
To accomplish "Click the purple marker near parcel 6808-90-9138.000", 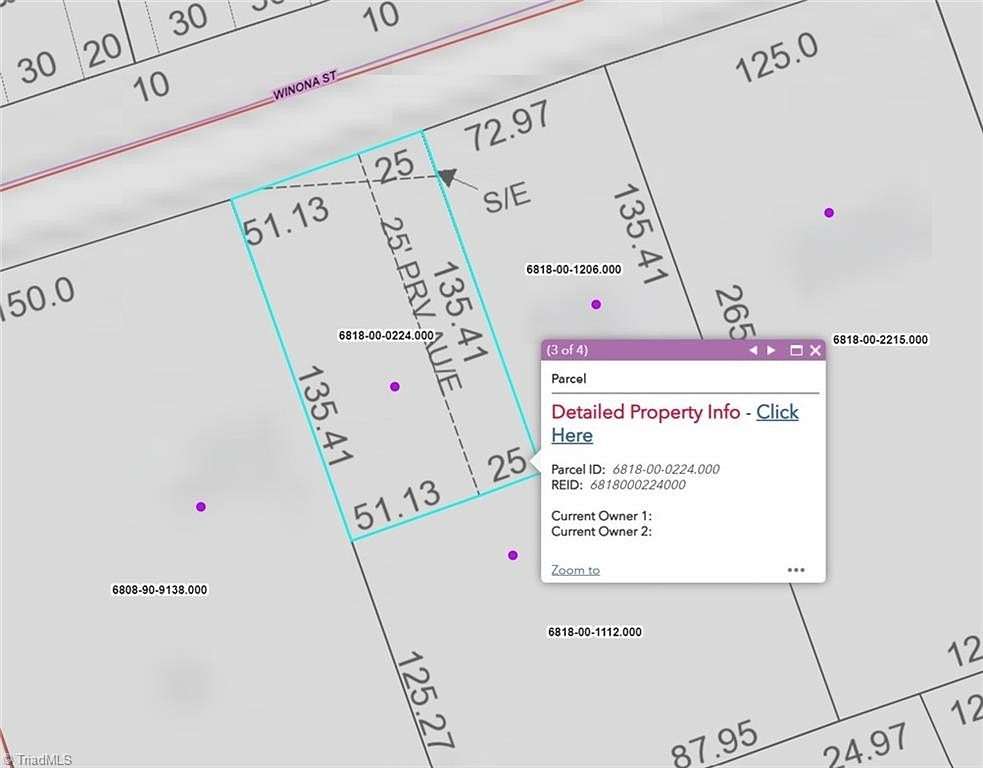I will 200,506.
